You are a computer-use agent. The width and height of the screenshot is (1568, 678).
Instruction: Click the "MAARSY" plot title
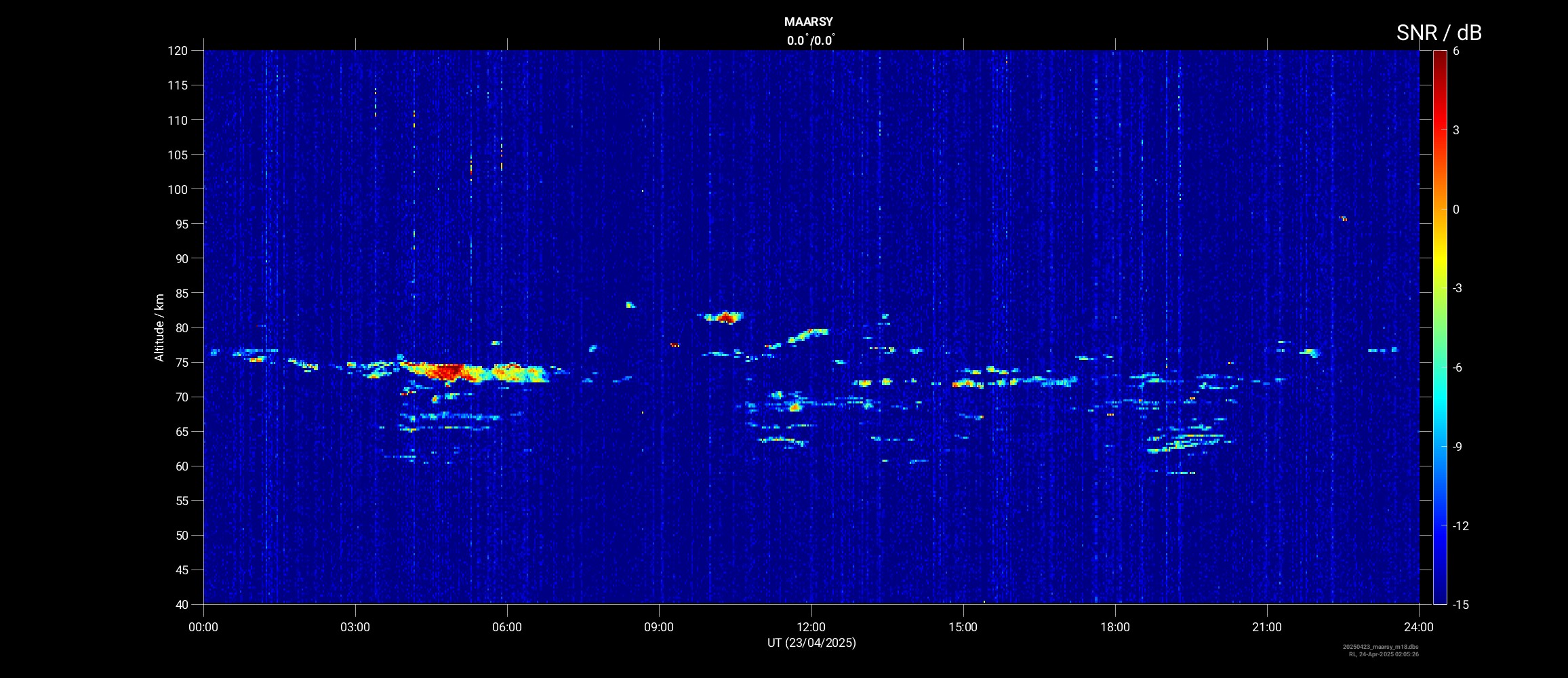click(x=808, y=22)
